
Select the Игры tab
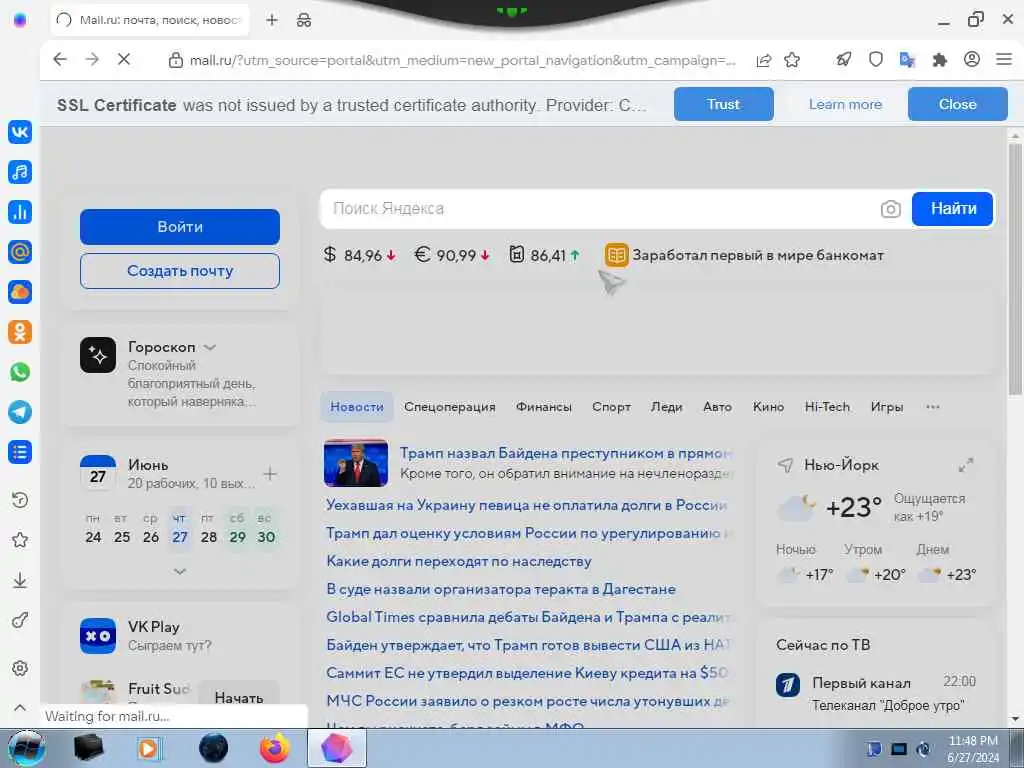pos(886,407)
